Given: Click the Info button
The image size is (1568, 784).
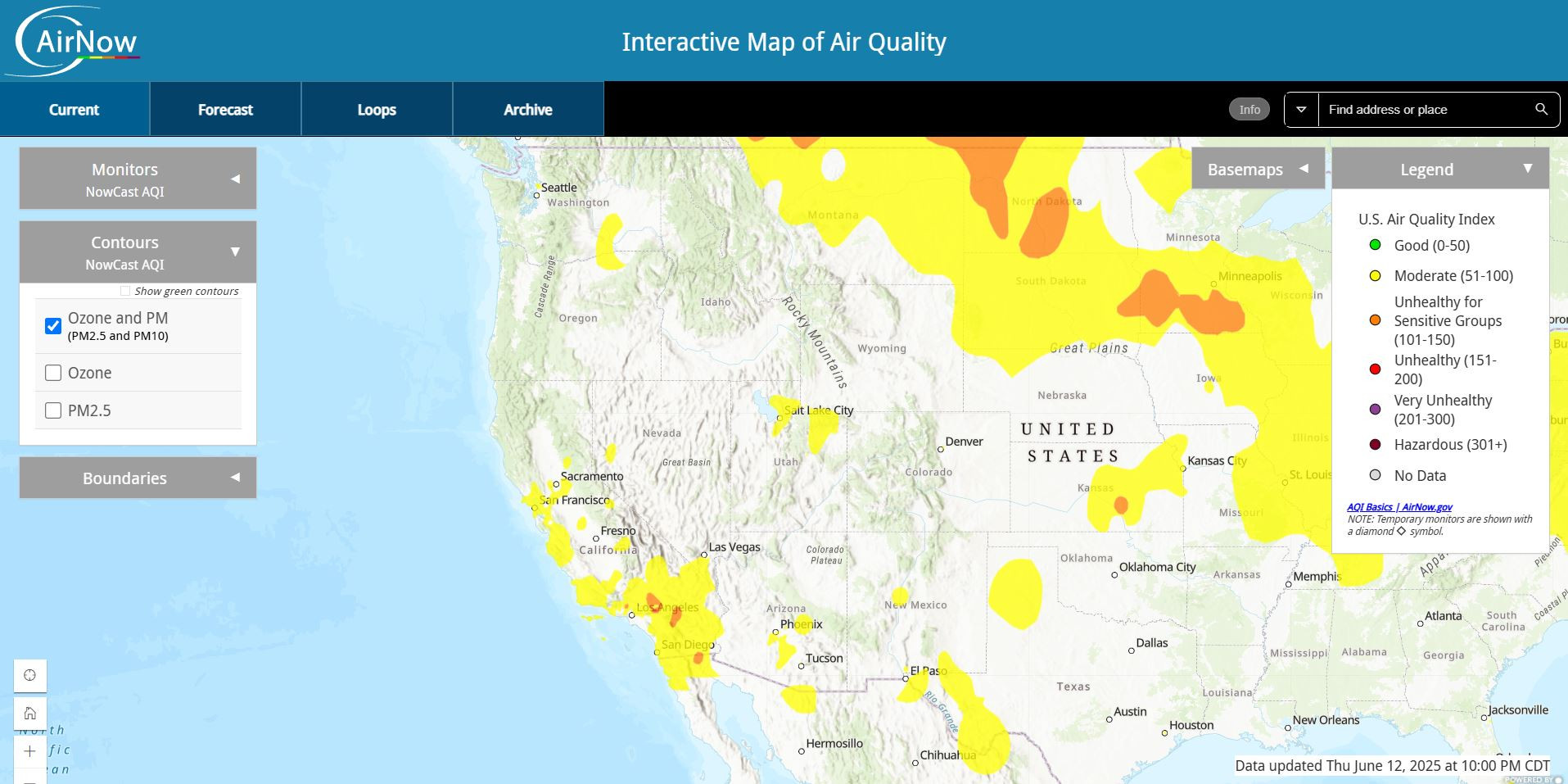Looking at the screenshot, I should (x=1249, y=109).
